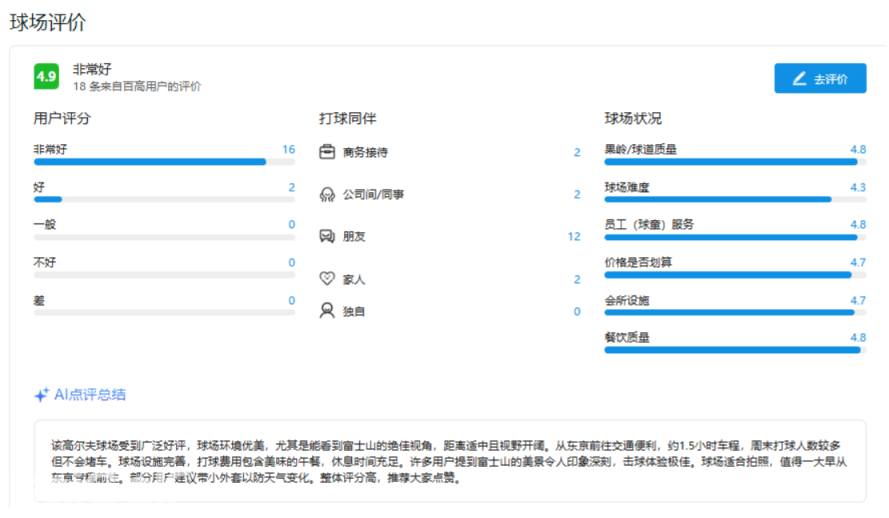Screen dimensions: 889x518
Task: Click the 员工（球童）服务 score bar
Action: click(735, 237)
